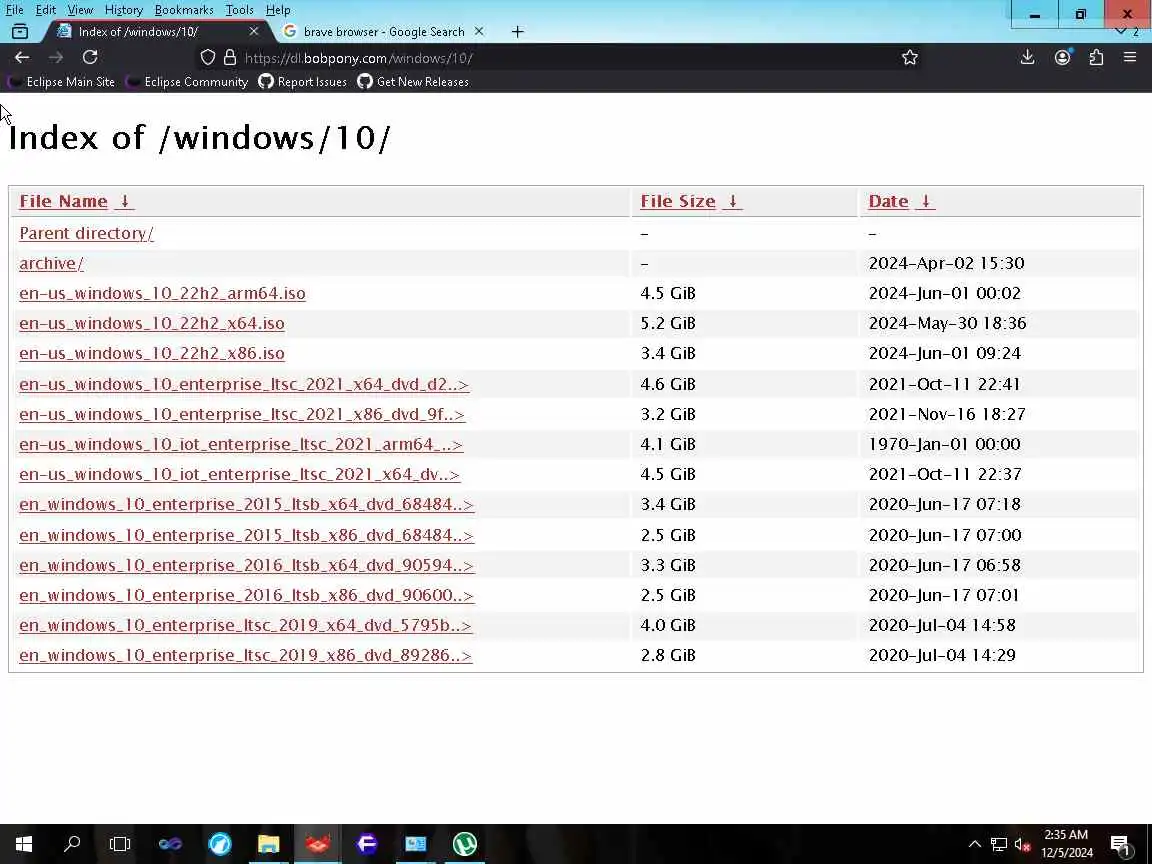Show hidden system tray icons

click(975, 844)
